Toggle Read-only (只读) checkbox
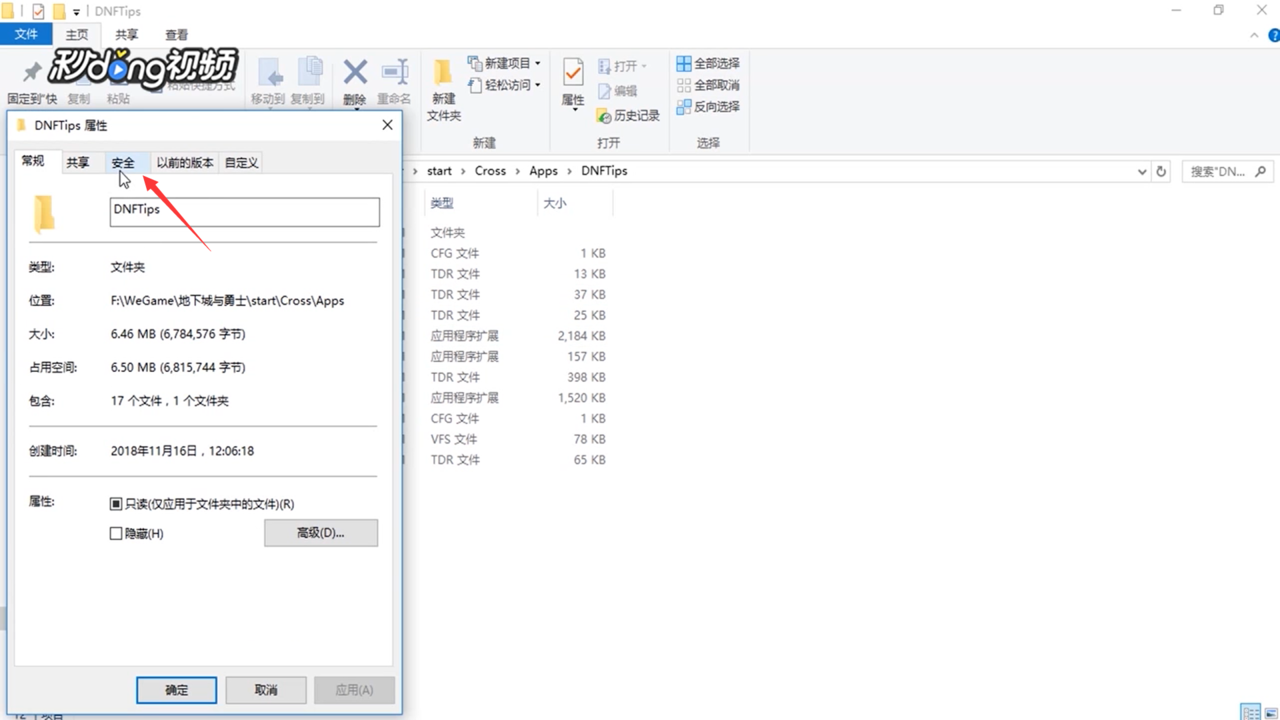Screen dimensions: 1280x720 (116, 504)
